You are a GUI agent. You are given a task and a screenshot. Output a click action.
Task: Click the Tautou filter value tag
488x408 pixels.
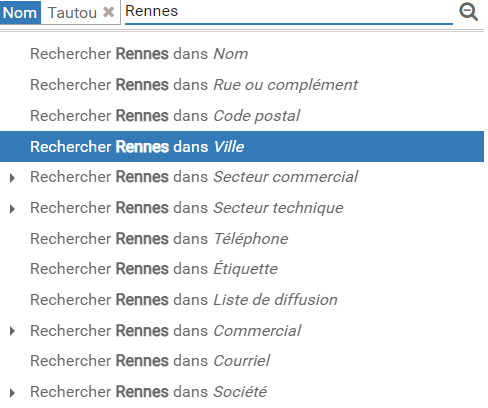[x=72, y=13]
